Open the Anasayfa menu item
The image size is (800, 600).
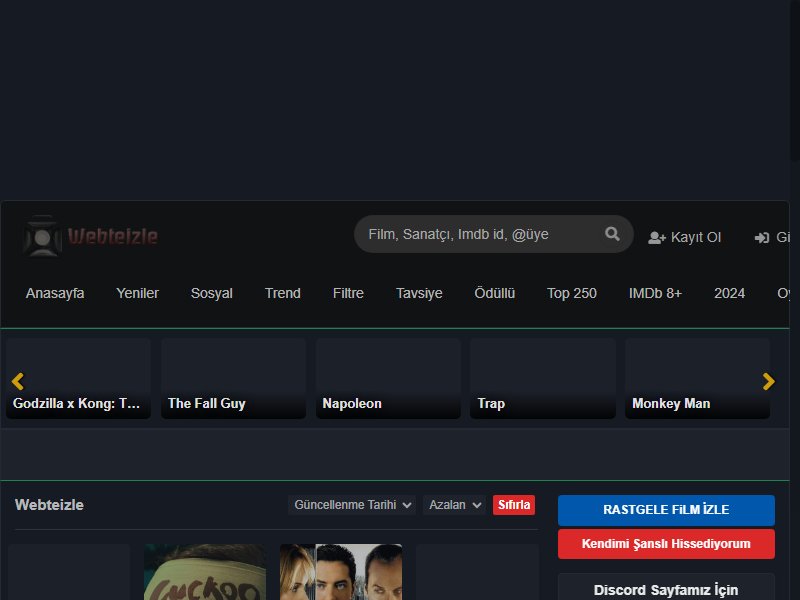click(x=55, y=293)
